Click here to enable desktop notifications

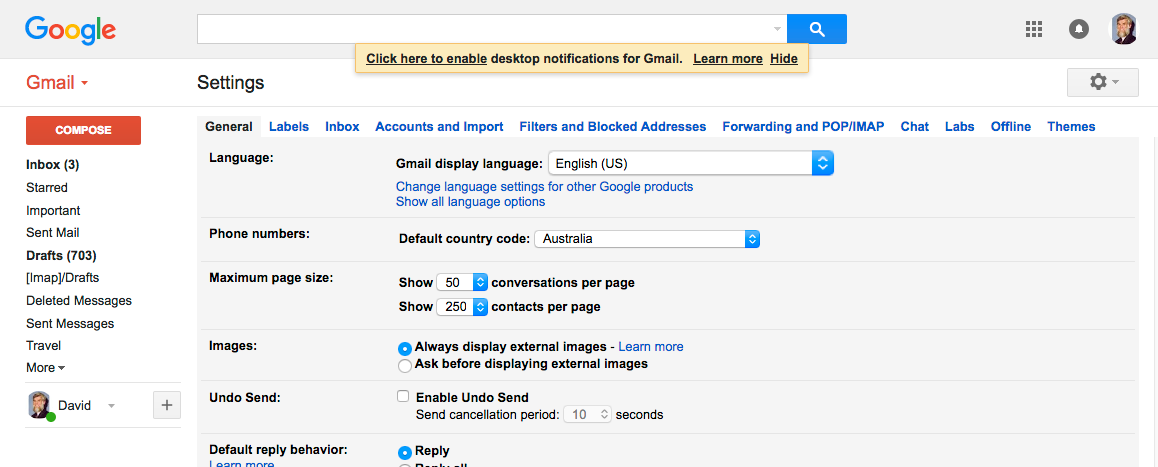pyautogui.click(x=426, y=58)
